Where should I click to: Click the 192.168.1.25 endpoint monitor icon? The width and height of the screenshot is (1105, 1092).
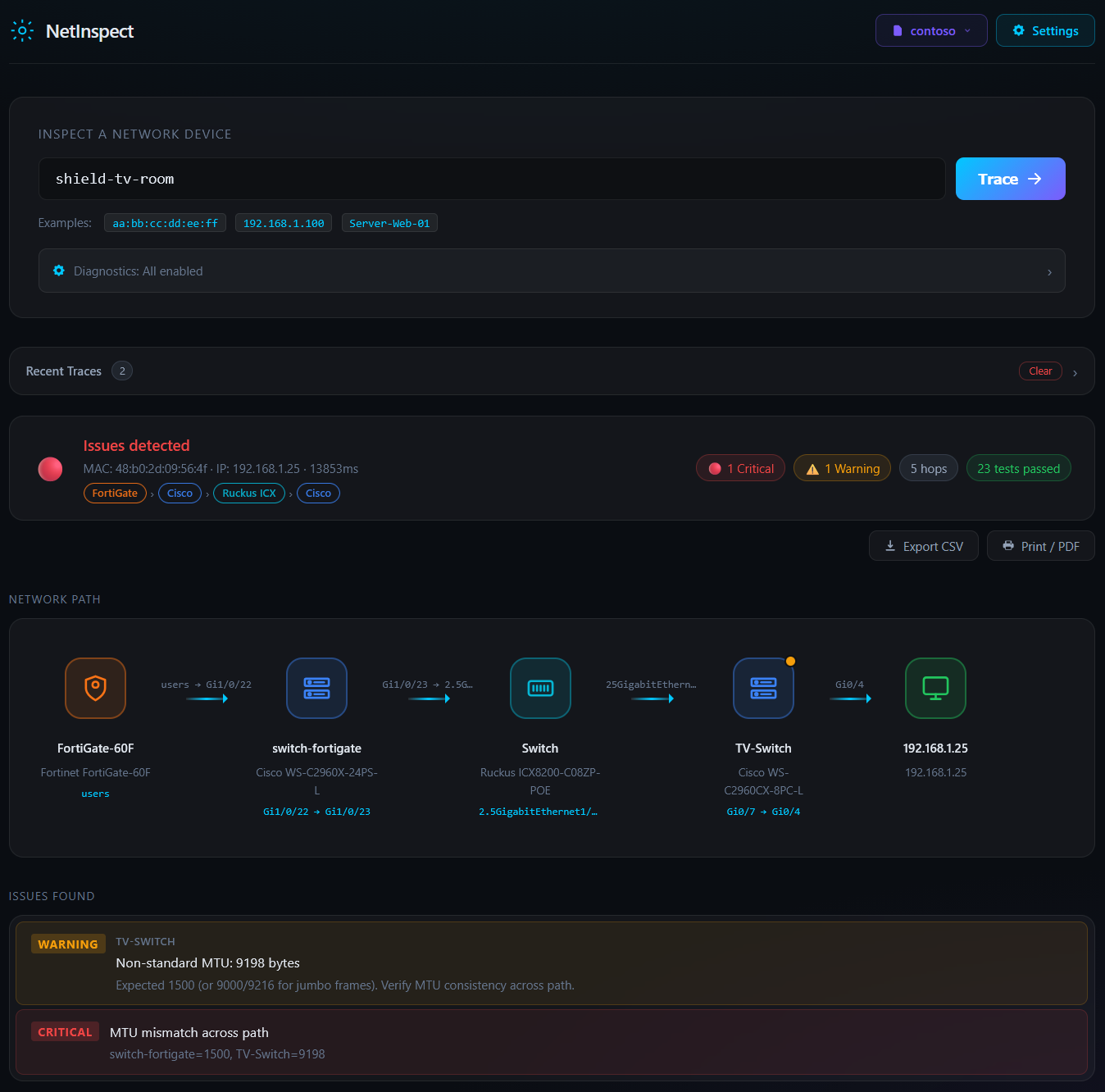pyautogui.click(x=935, y=688)
